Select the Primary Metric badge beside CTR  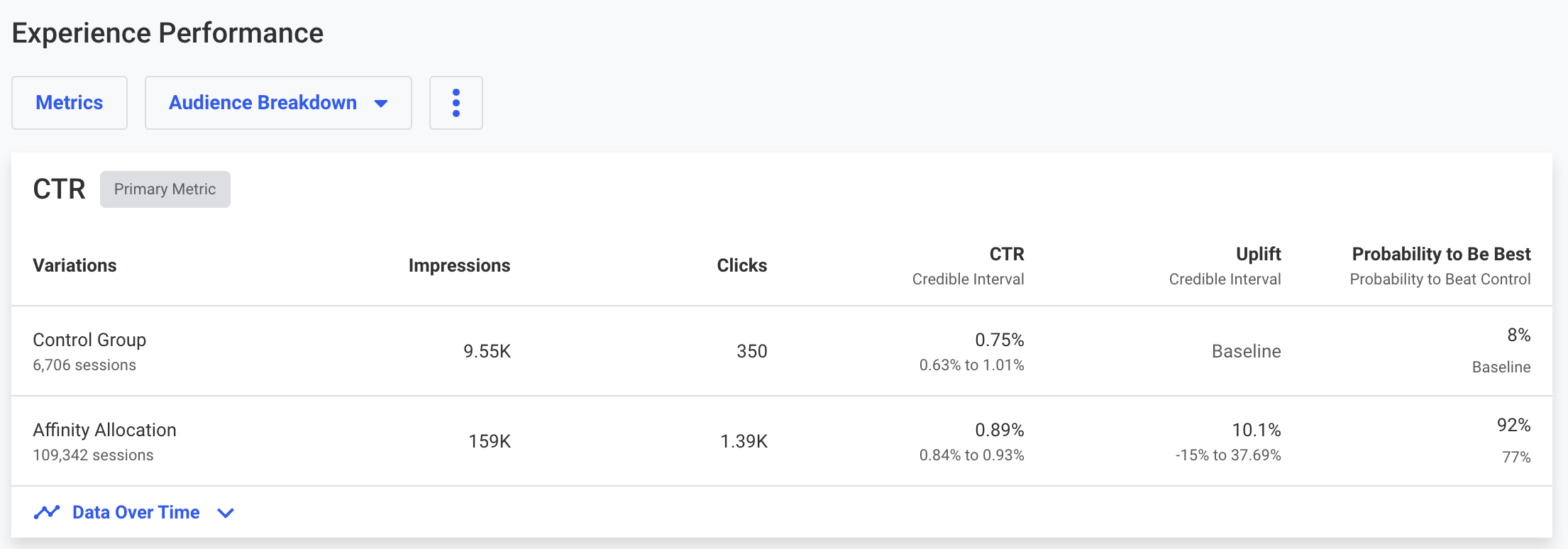(x=165, y=189)
